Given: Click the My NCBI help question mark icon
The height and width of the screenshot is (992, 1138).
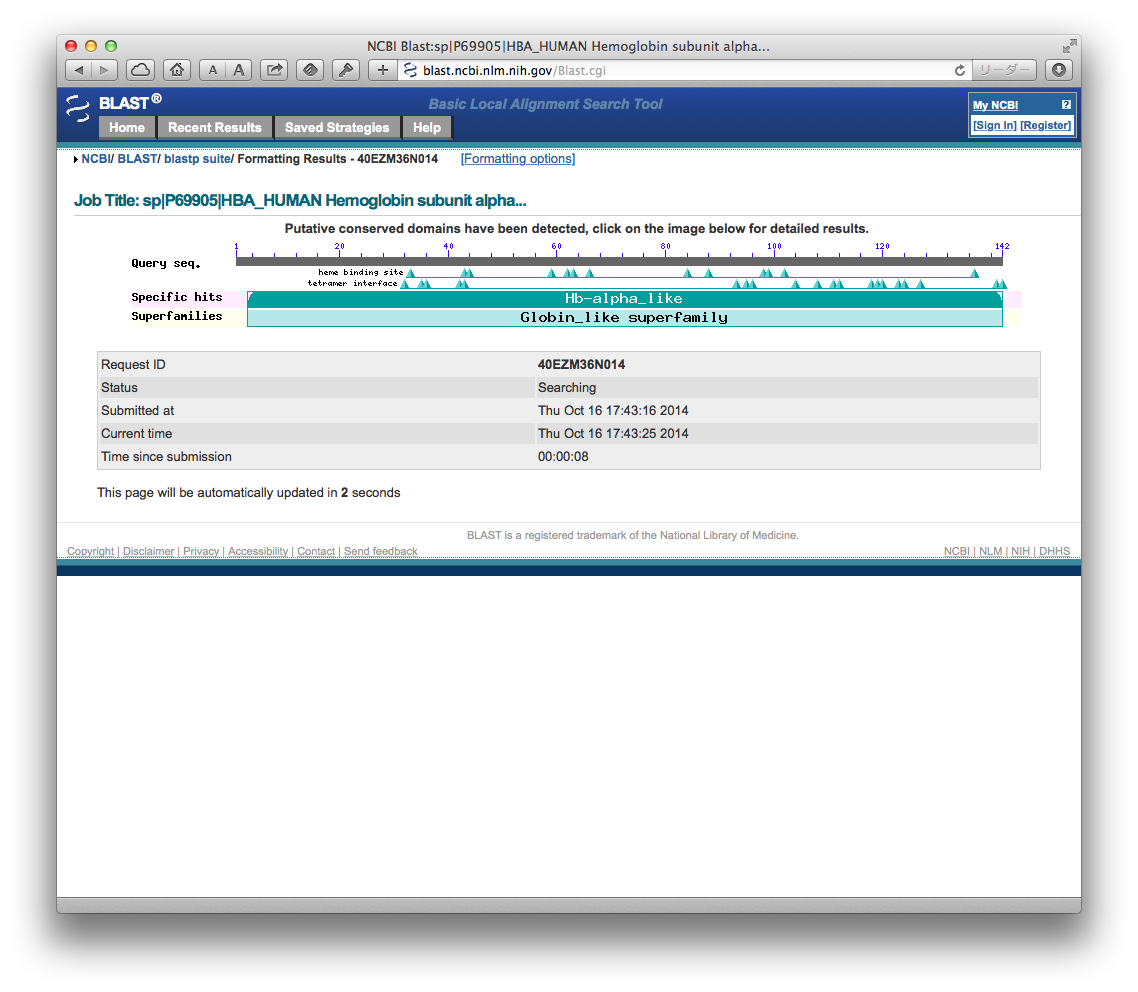Looking at the screenshot, I should (1066, 105).
